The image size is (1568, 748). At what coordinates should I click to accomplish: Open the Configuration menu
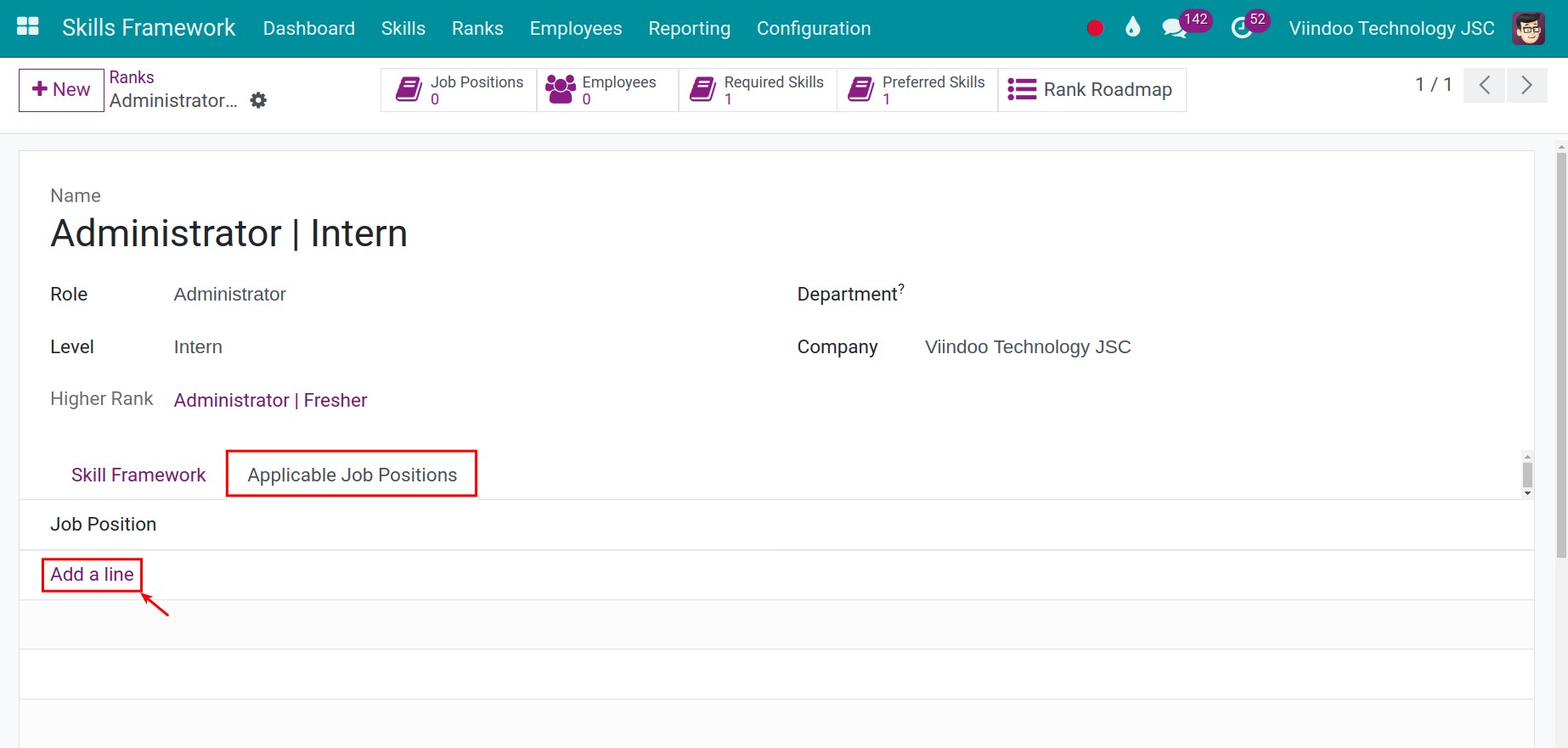point(814,28)
